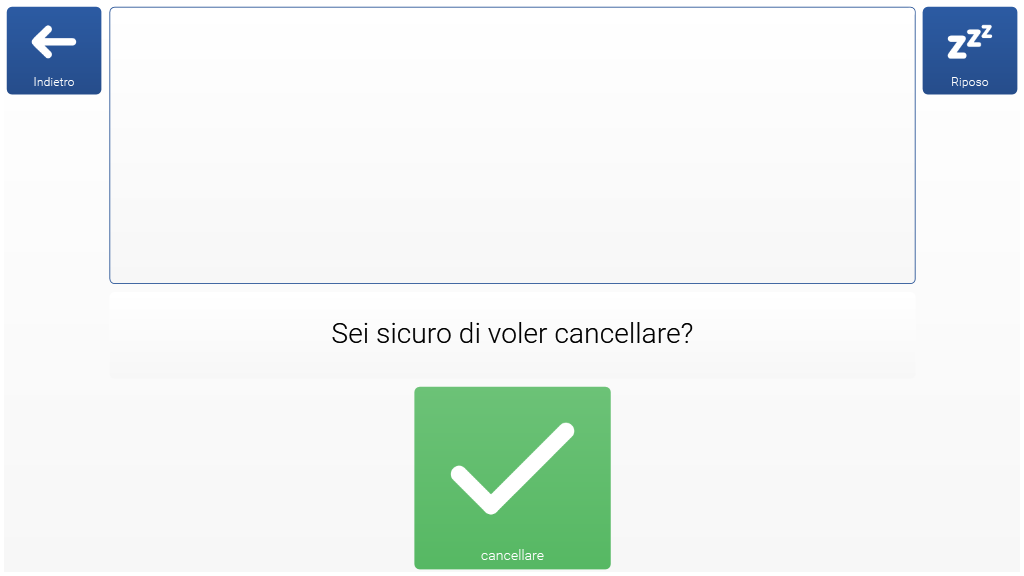Viewport: 1024px width, 576px height.
Task: Tap the sleeping Zzz icon
Action: point(969,41)
